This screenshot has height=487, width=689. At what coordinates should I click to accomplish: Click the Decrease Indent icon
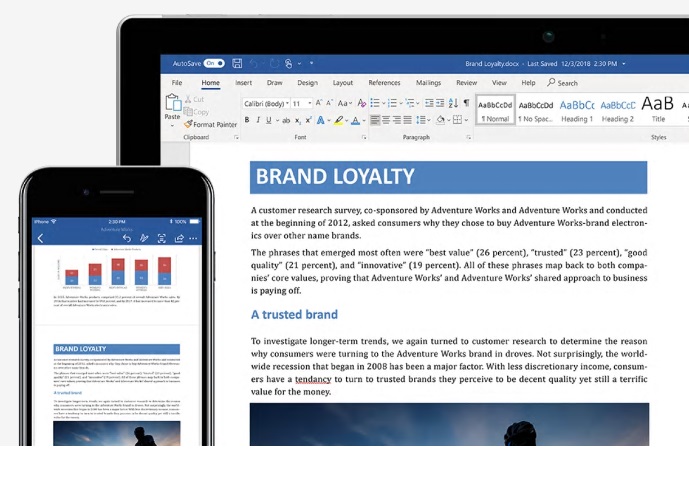click(429, 103)
